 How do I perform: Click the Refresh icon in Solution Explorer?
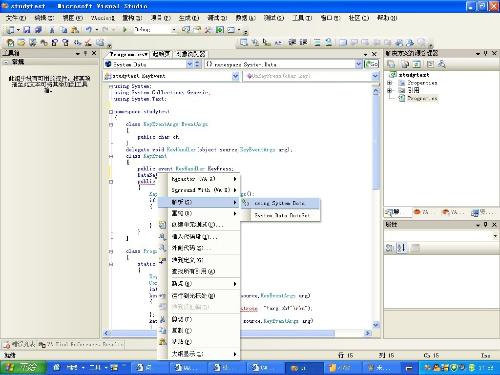tap(417, 64)
